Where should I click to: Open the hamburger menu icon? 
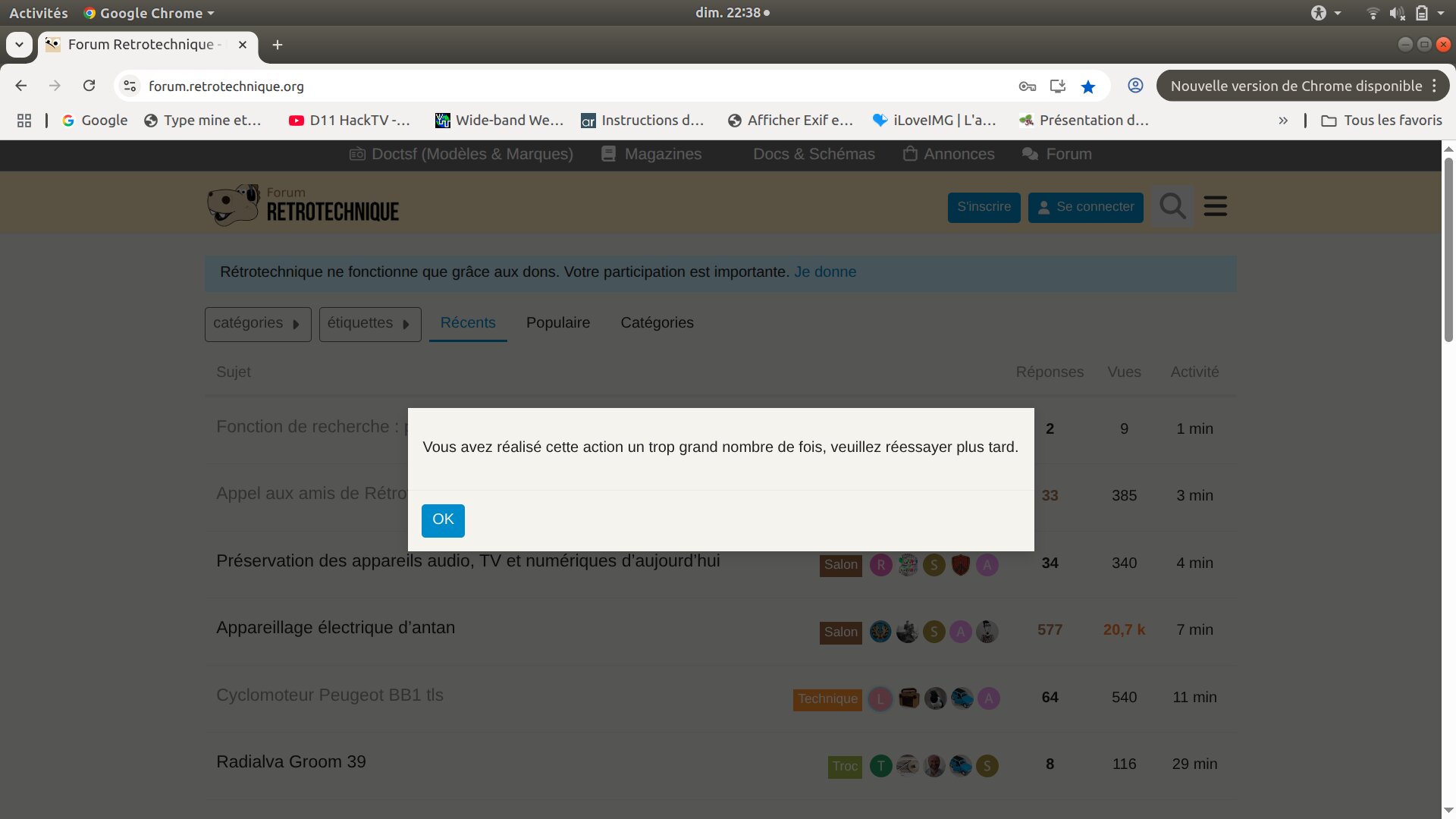point(1215,206)
